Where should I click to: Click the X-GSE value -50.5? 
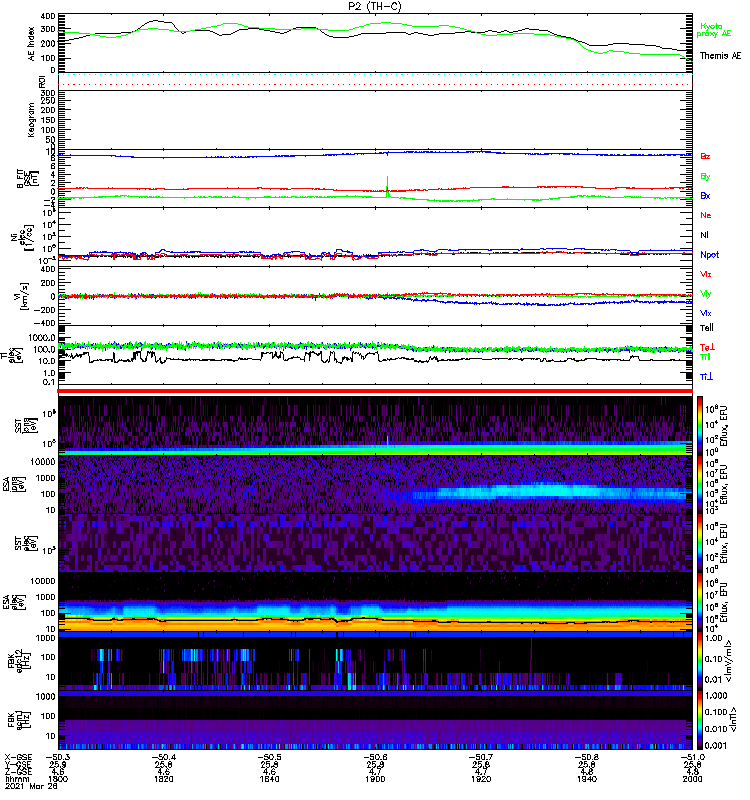[x=269, y=757]
